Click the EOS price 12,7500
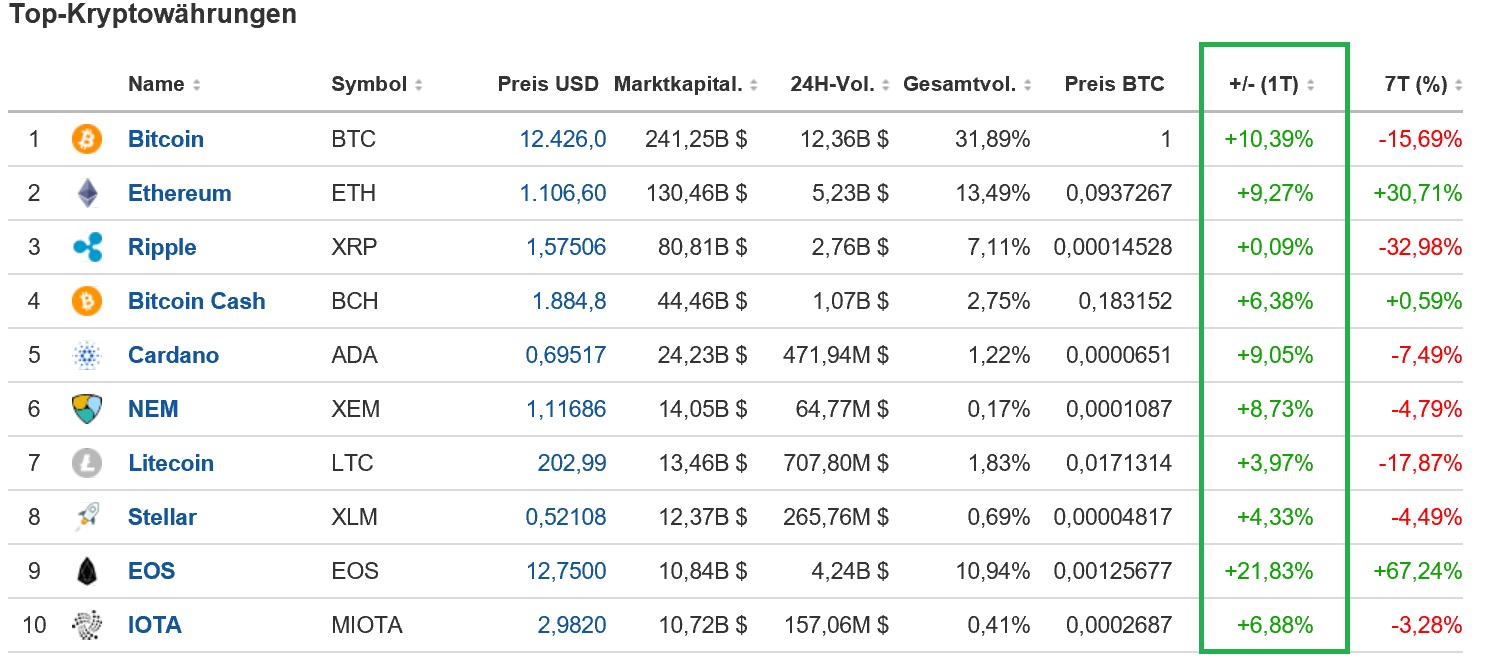The width and height of the screenshot is (1487, 658). pyautogui.click(x=566, y=571)
